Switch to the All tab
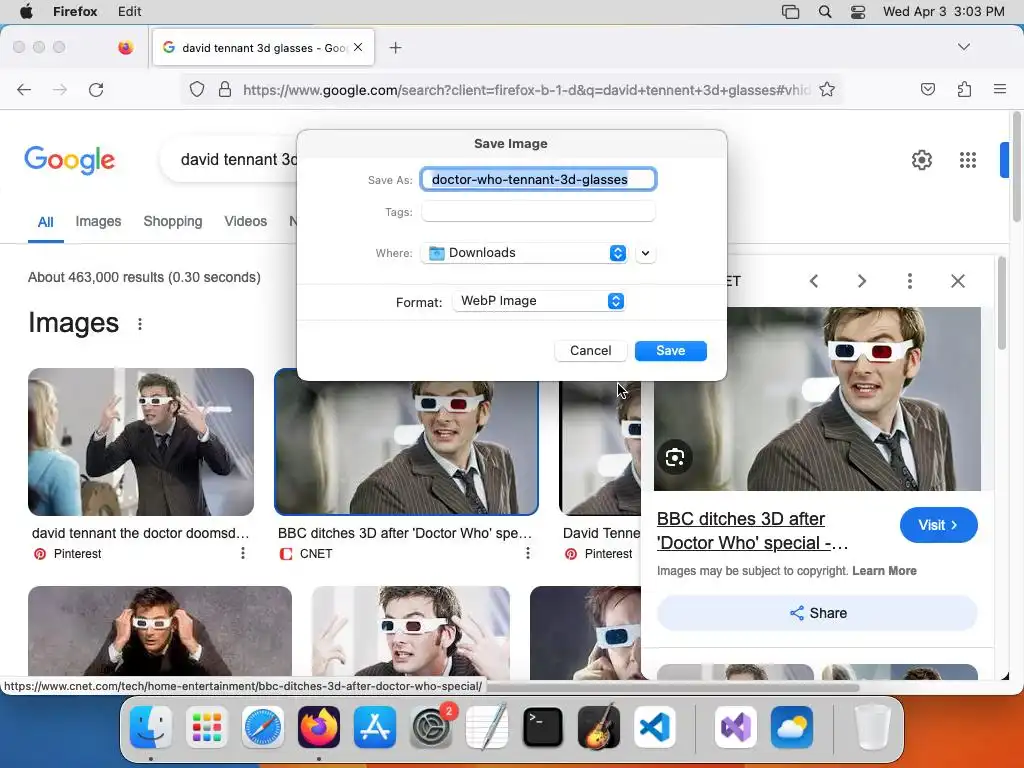Image resolution: width=1024 pixels, height=768 pixels. (x=45, y=222)
